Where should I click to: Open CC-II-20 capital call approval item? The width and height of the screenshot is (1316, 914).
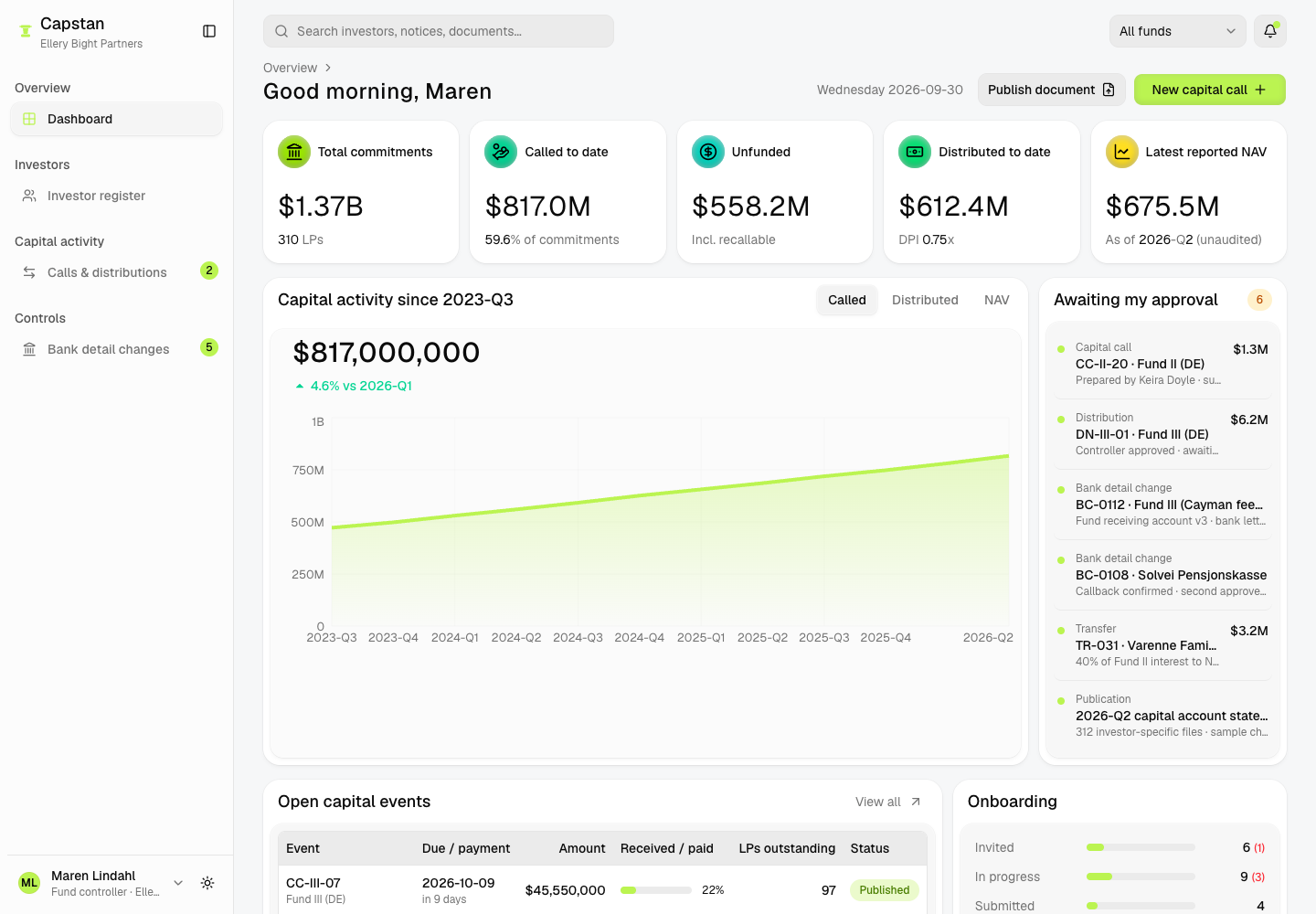pyautogui.click(x=1162, y=364)
